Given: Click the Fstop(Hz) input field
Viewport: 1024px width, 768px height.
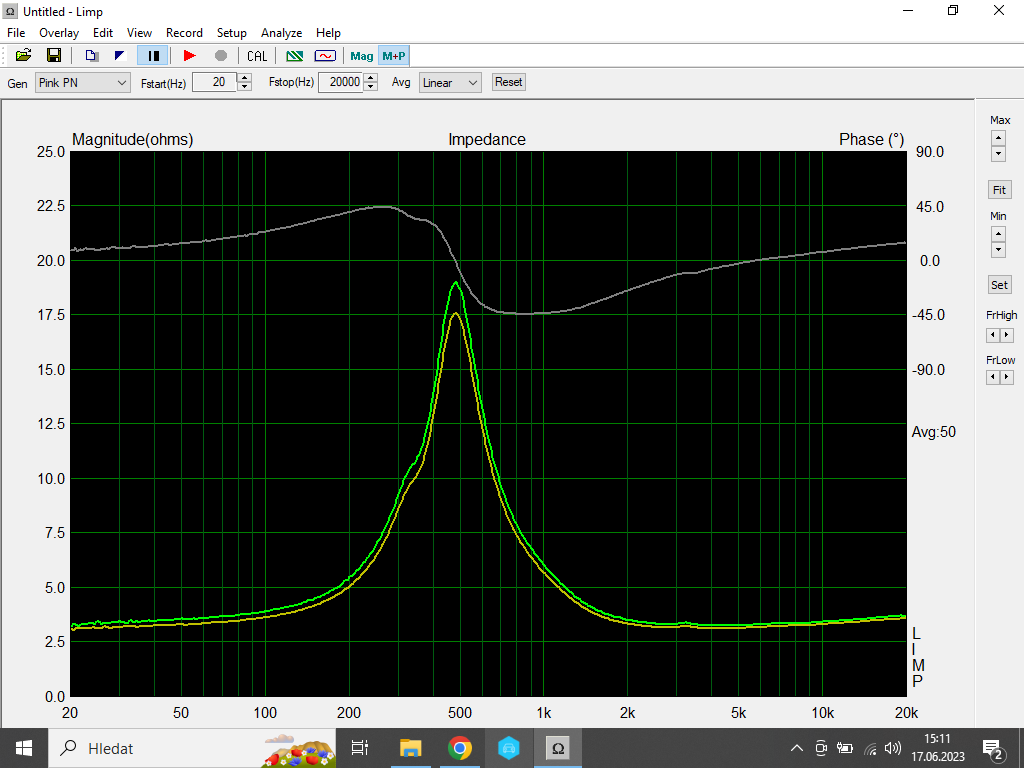Looking at the screenshot, I should [x=340, y=82].
